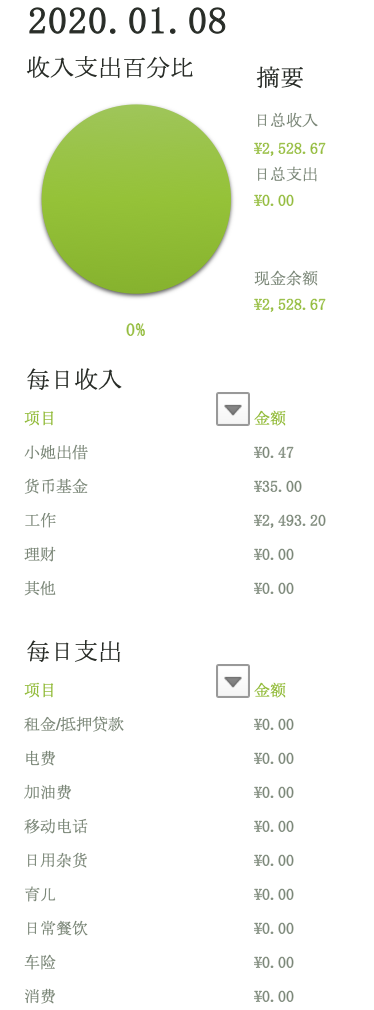Image resolution: width=374 pixels, height=1010 pixels.
Task: Select the 理财 income item
Action: pyautogui.click(x=40, y=555)
